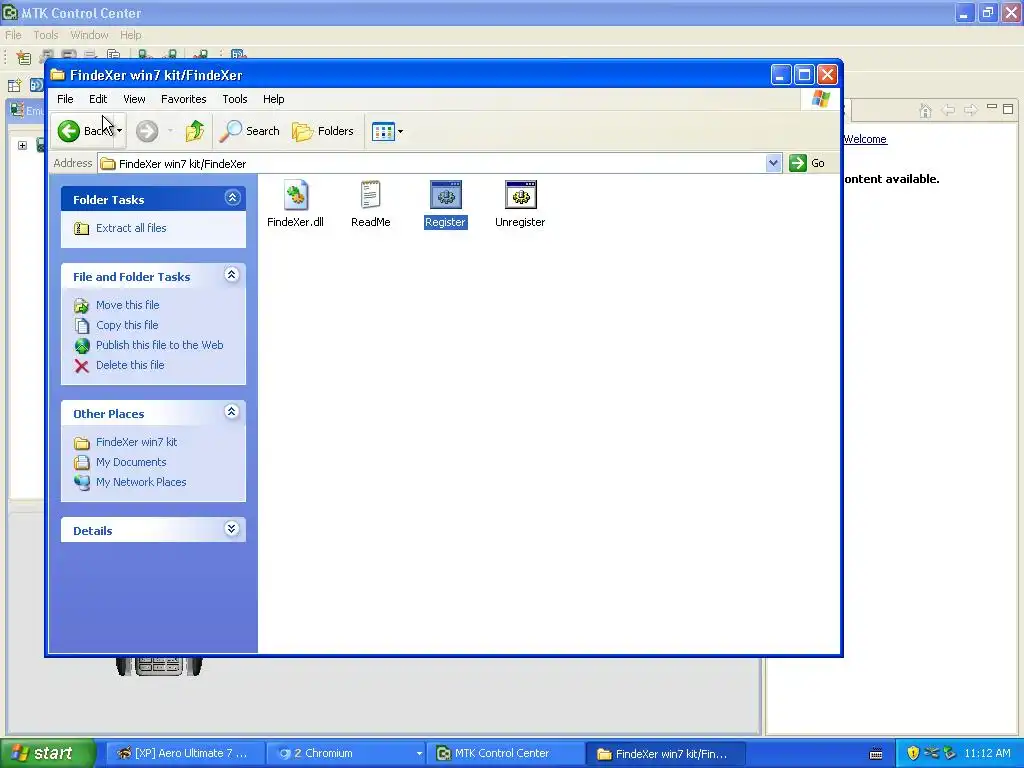The image size is (1024, 768).
Task: Open the Address bar dropdown list
Action: [x=773, y=163]
